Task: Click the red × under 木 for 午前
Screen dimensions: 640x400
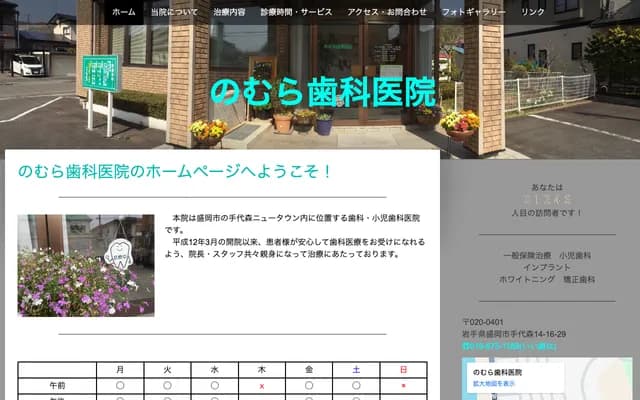Action: [262, 385]
